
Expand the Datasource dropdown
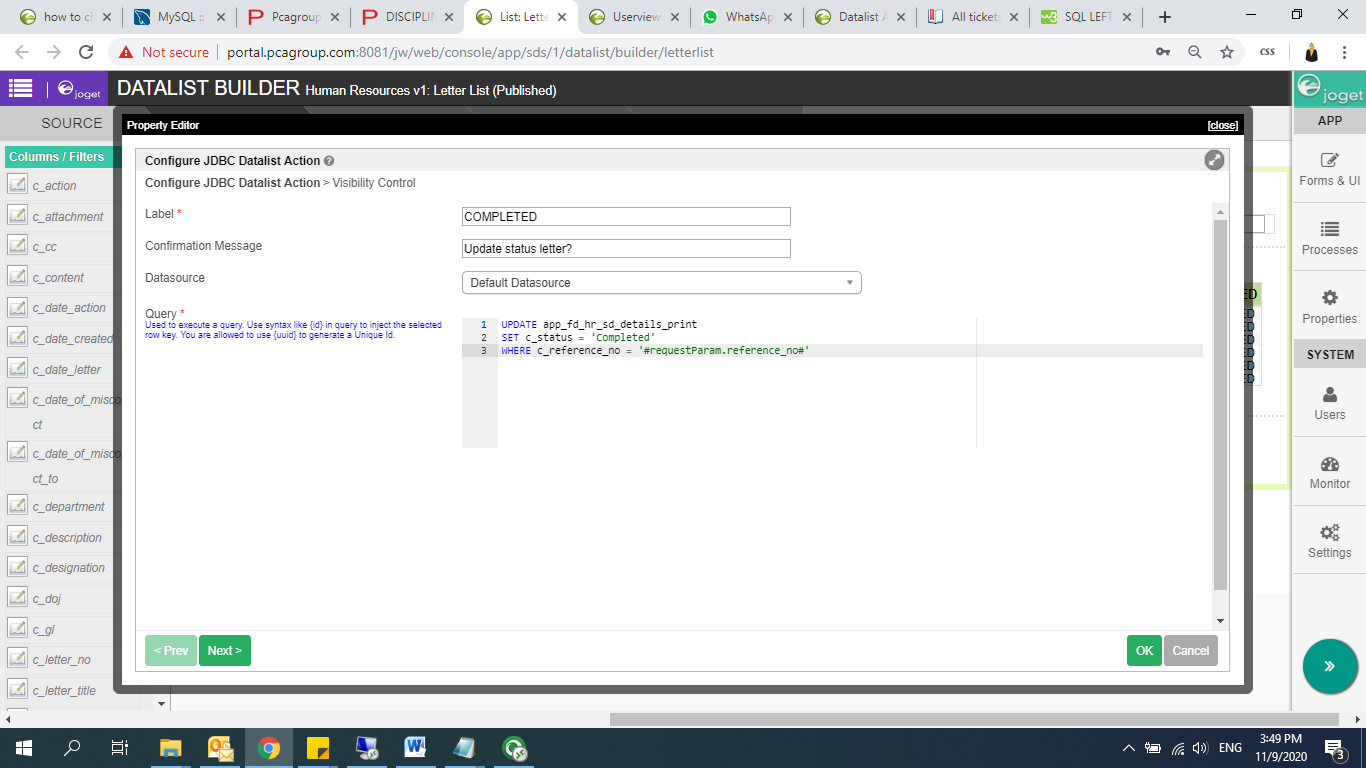click(x=661, y=283)
